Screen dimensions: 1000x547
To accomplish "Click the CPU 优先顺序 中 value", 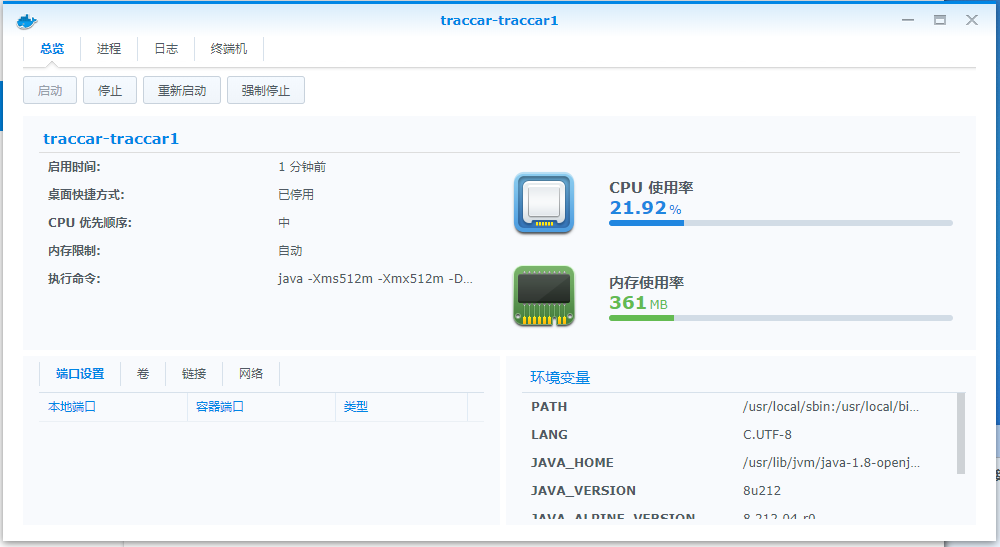I will (x=284, y=222).
